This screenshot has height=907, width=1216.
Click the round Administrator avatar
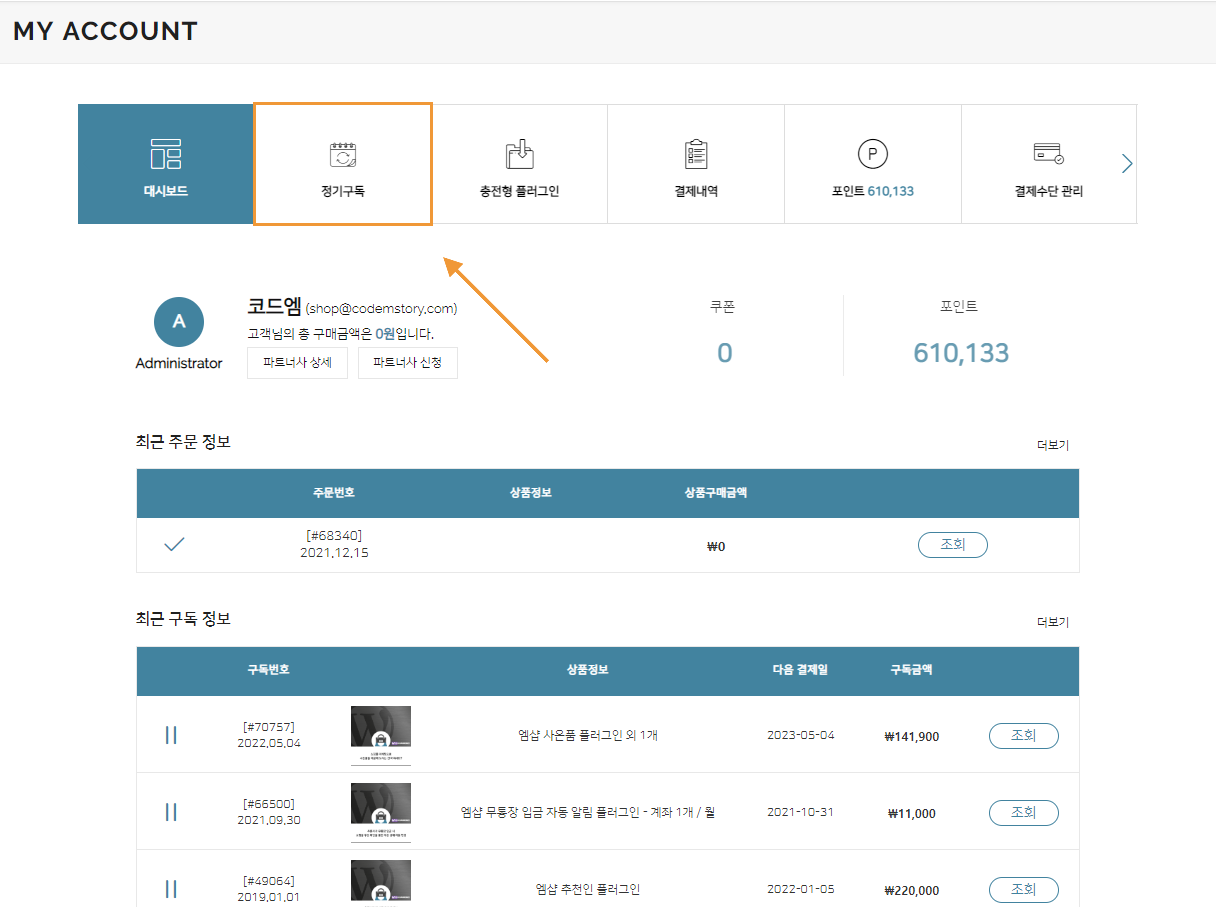(179, 322)
